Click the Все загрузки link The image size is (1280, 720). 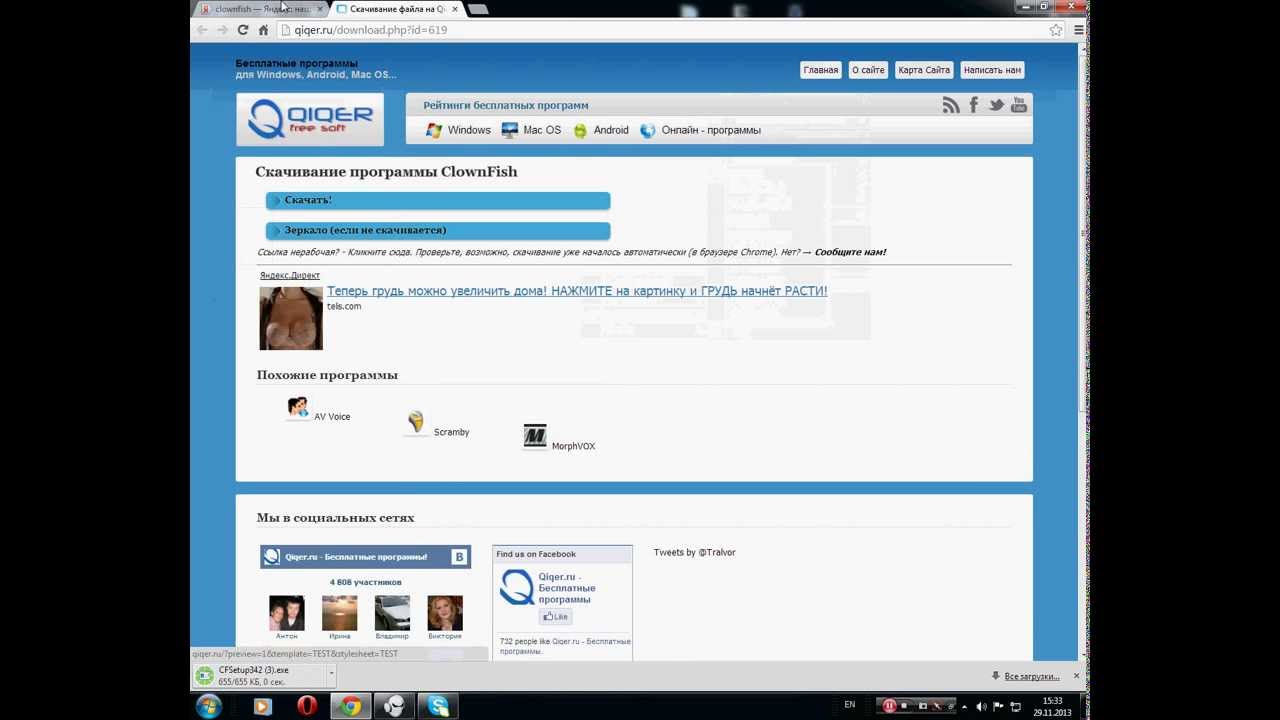(x=1031, y=677)
